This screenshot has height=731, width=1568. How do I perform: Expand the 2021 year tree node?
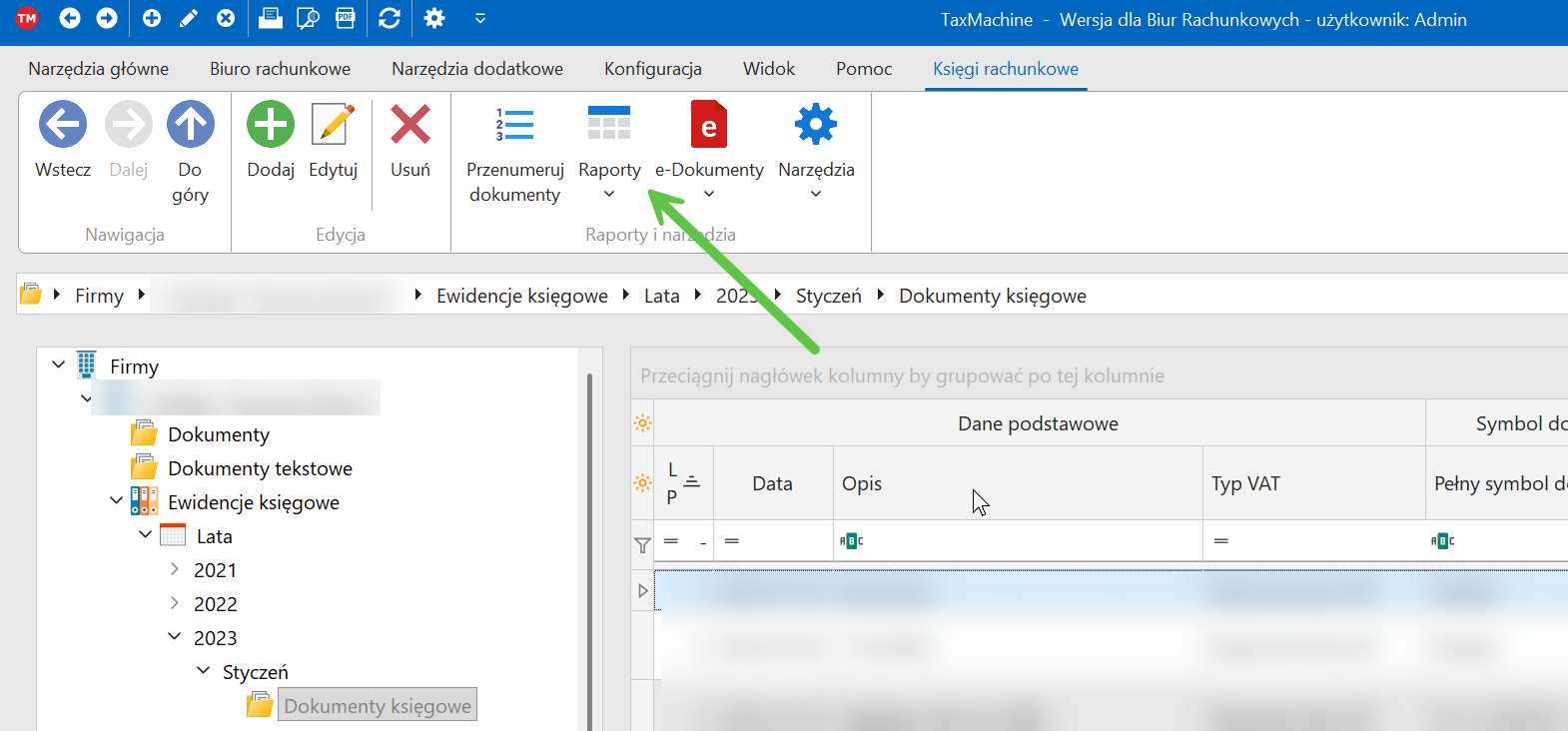175,569
